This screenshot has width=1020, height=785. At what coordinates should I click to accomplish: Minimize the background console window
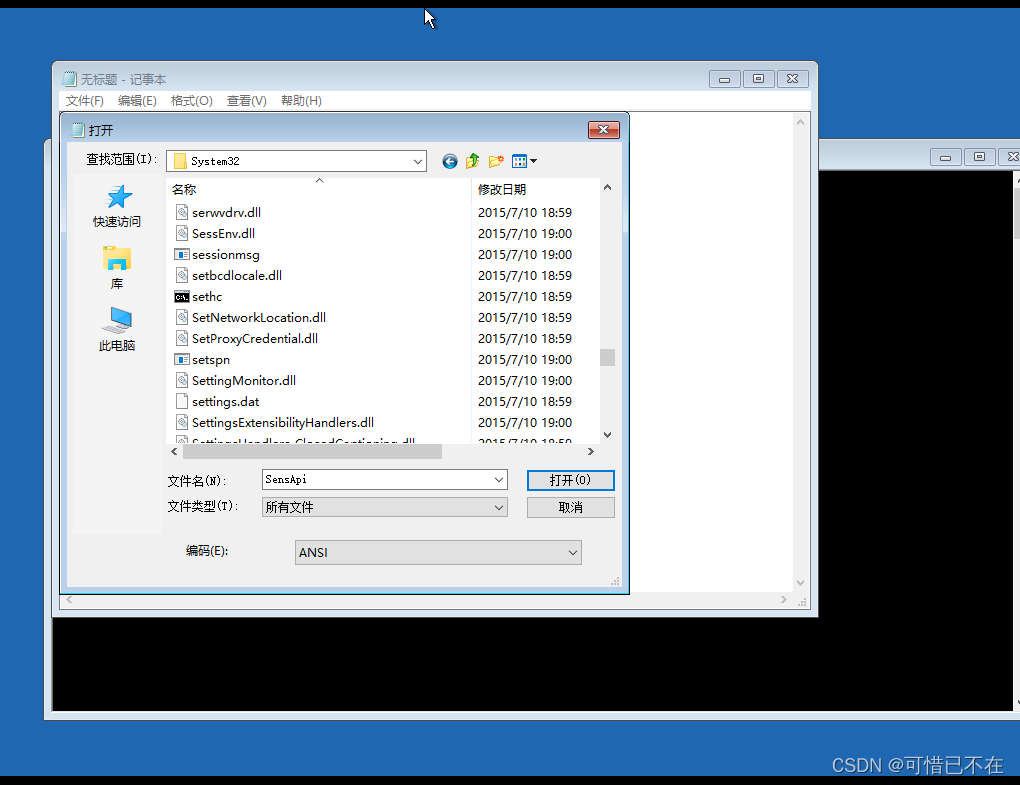pos(946,157)
